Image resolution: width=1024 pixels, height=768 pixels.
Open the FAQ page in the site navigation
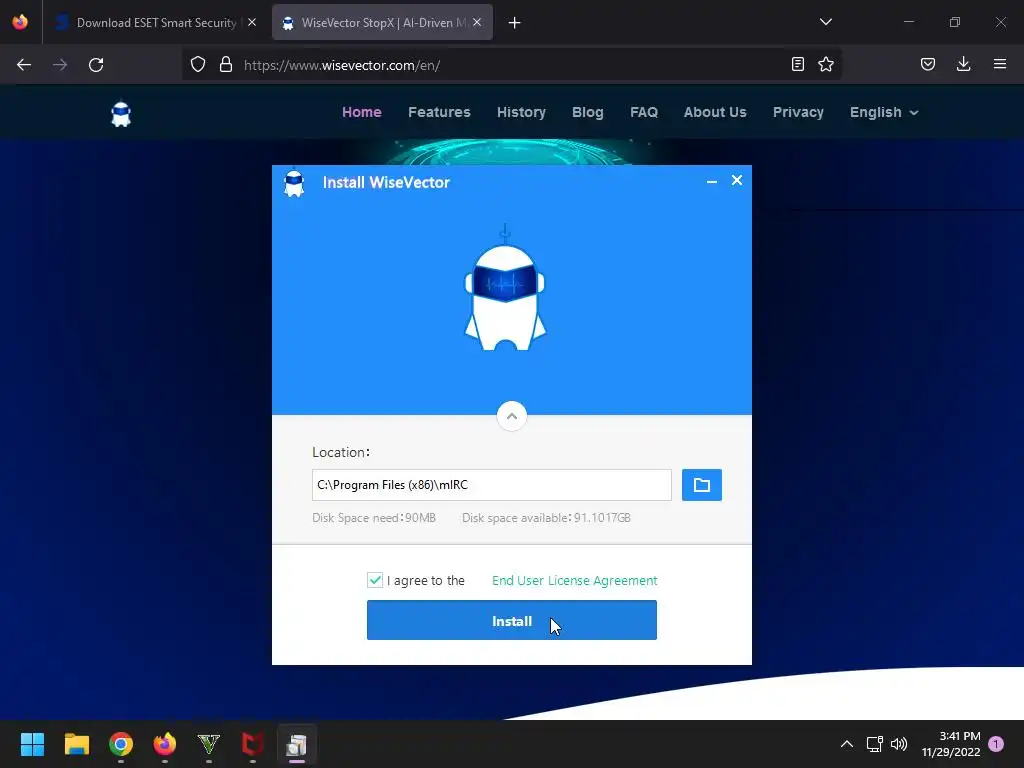(x=643, y=112)
